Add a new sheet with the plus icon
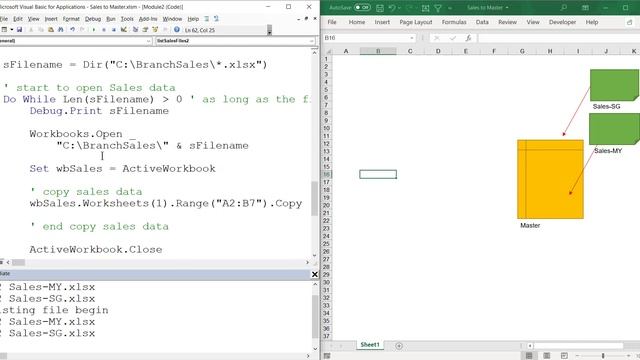This screenshot has height=360, width=640. click(x=399, y=346)
